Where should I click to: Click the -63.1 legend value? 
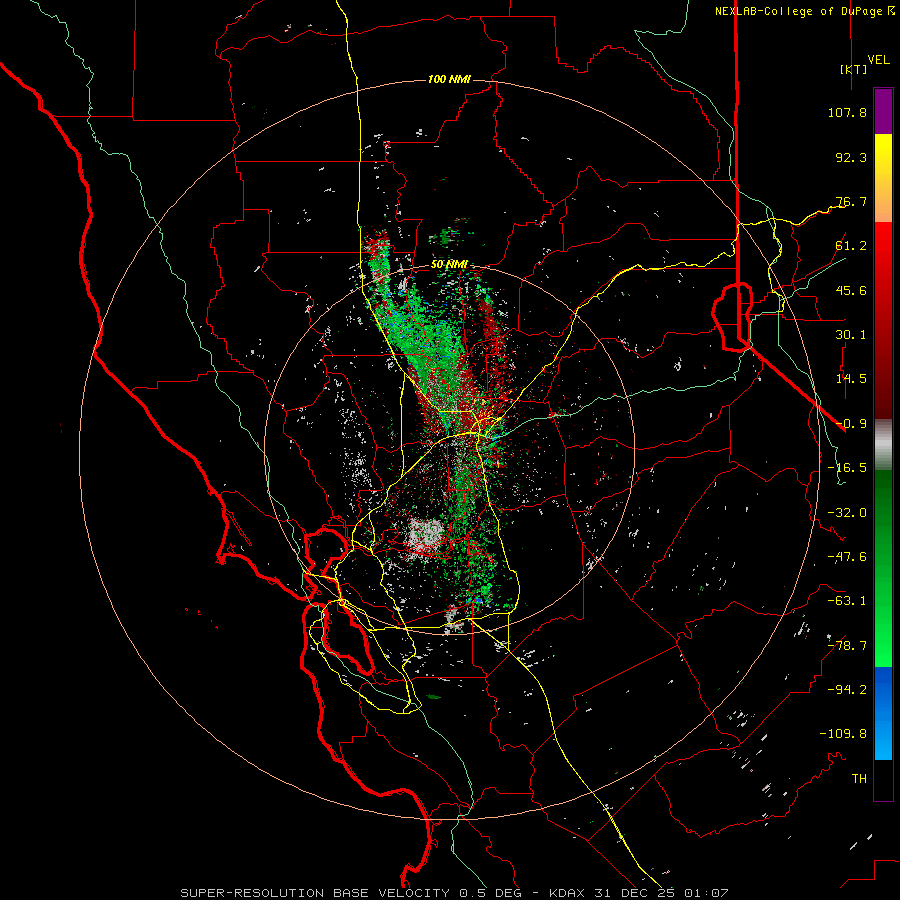(x=847, y=601)
